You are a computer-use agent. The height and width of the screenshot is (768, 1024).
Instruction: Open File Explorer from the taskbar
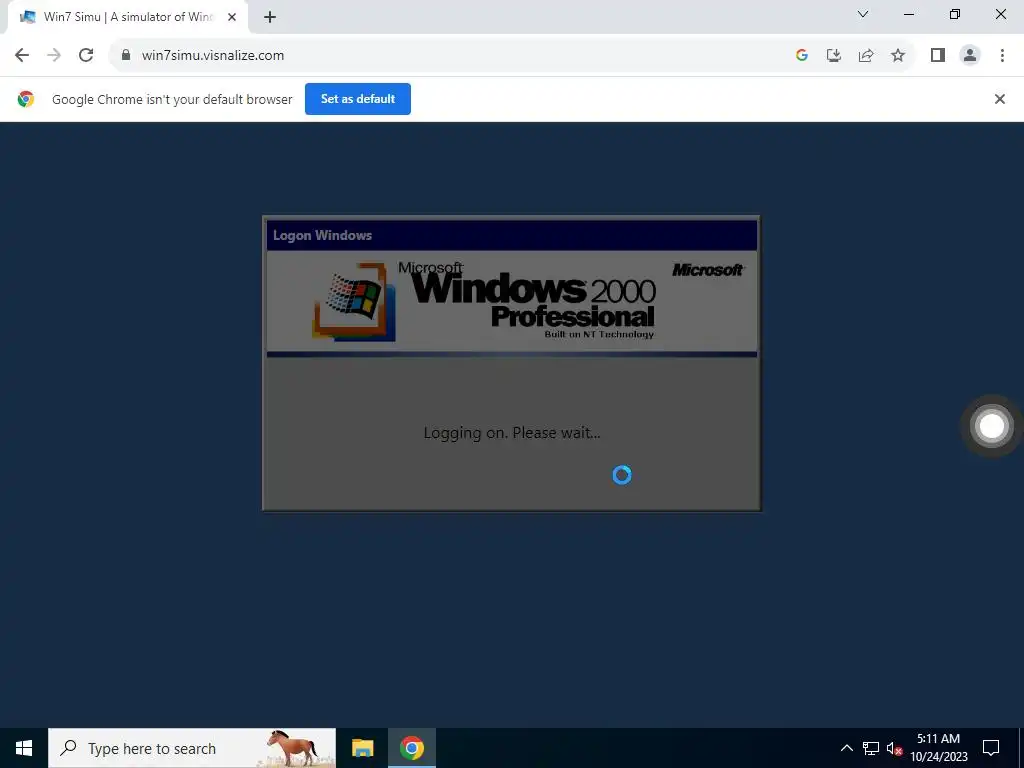coord(362,748)
